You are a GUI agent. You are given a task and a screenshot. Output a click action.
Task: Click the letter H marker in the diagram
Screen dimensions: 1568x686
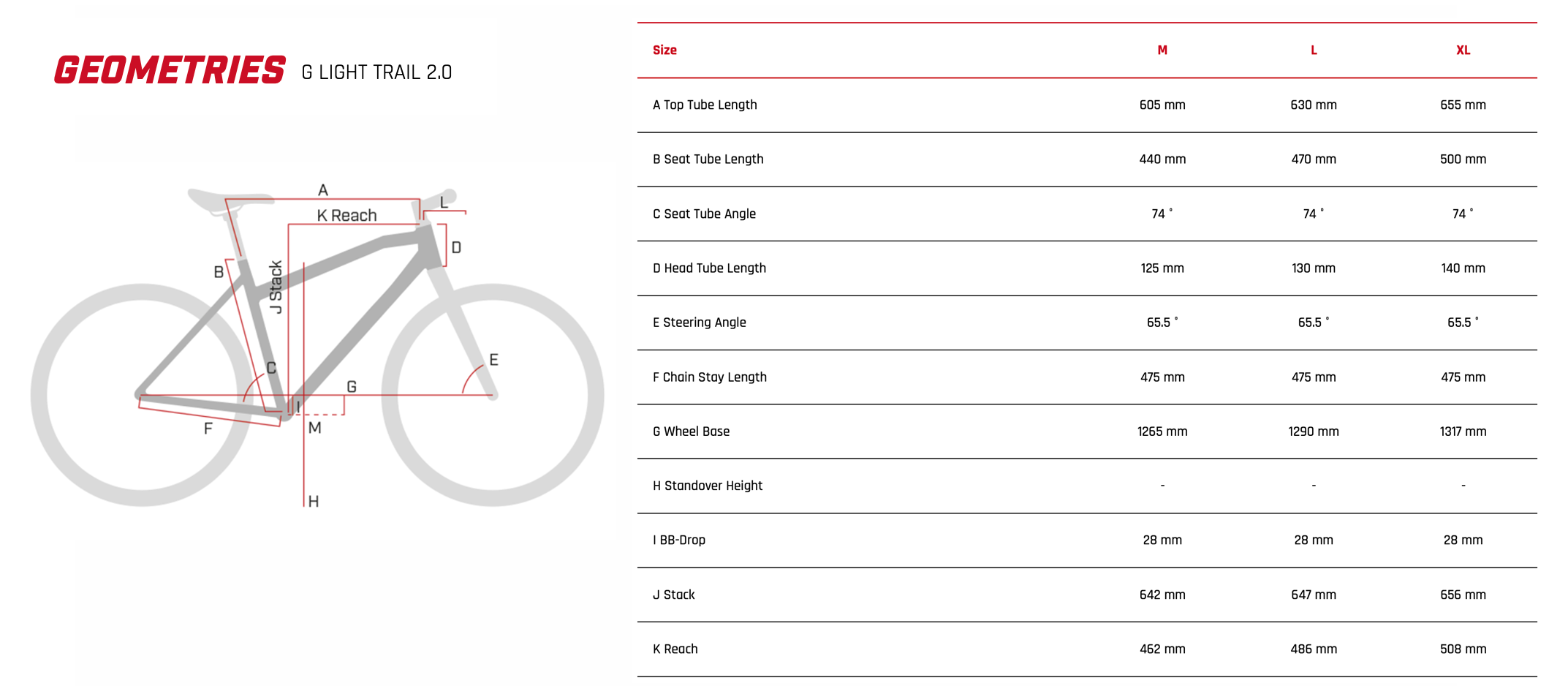[314, 502]
